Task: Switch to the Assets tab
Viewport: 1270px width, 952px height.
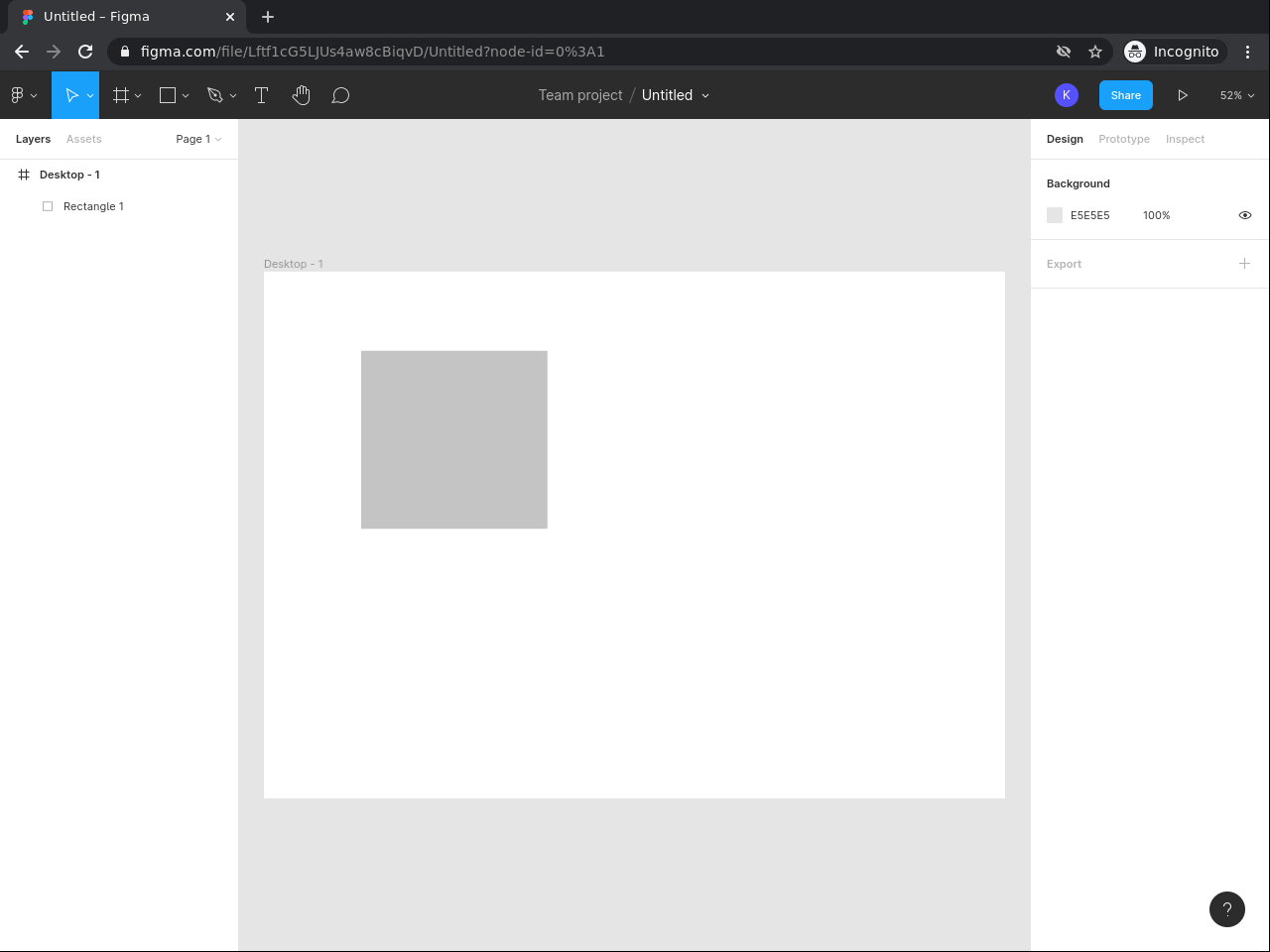Action: pos(84,139)
